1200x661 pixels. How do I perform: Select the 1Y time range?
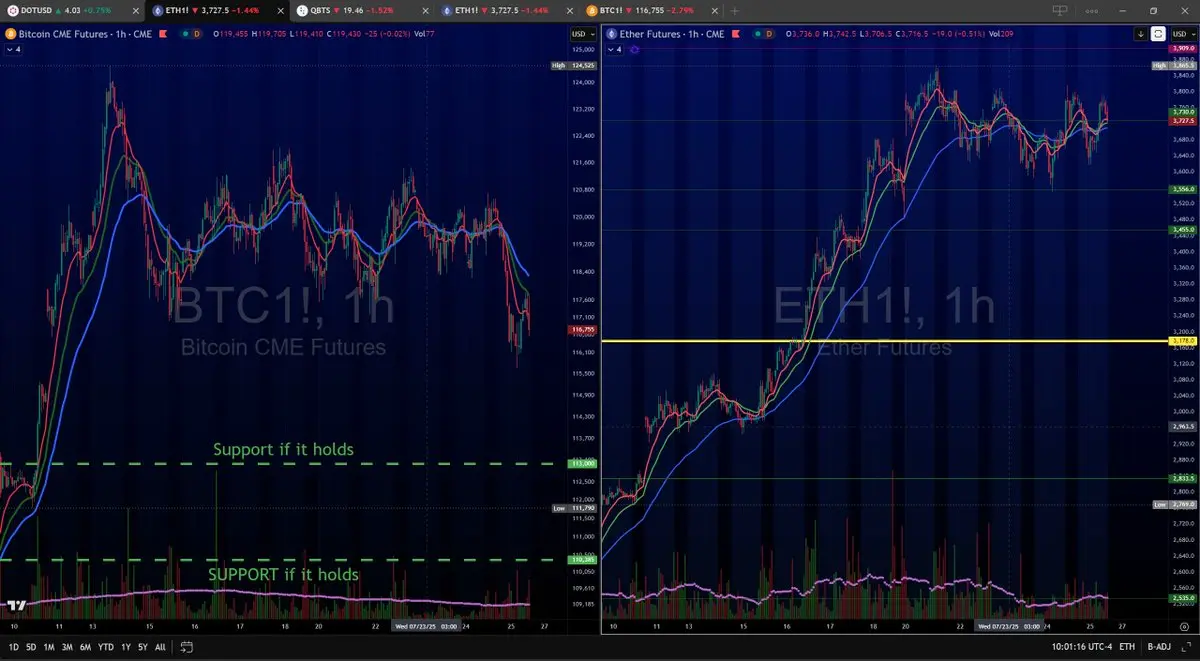coord(126,647)
